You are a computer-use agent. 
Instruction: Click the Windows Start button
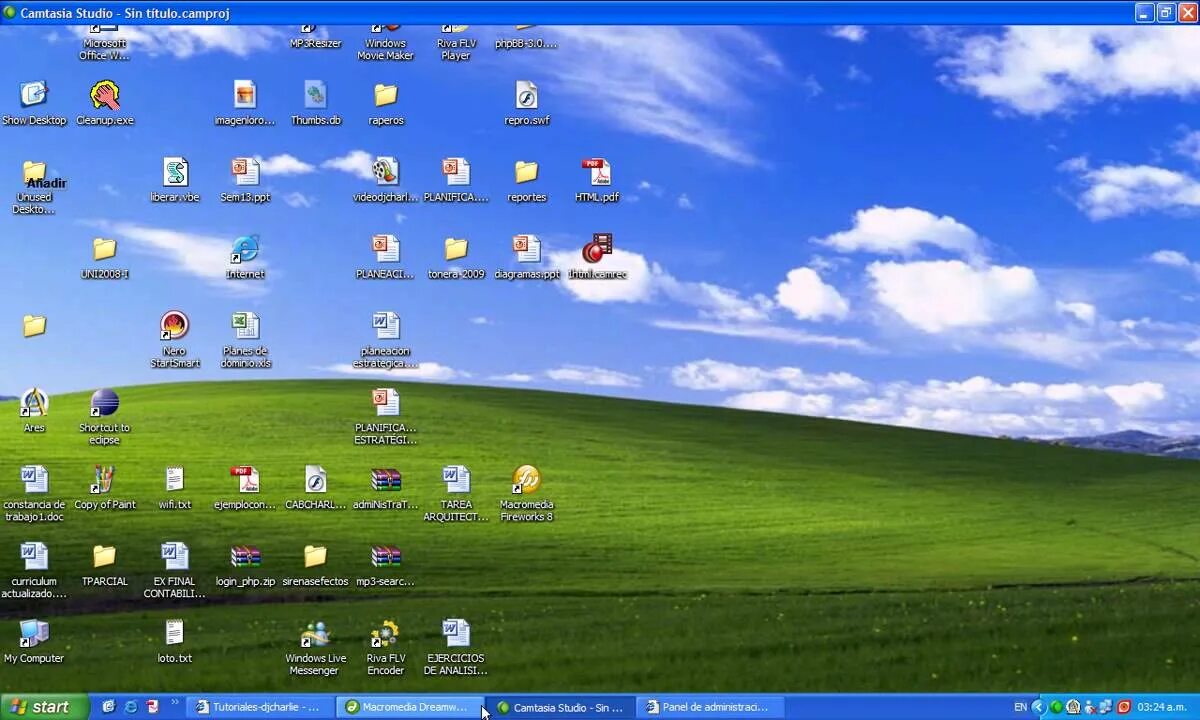point(43,707)
